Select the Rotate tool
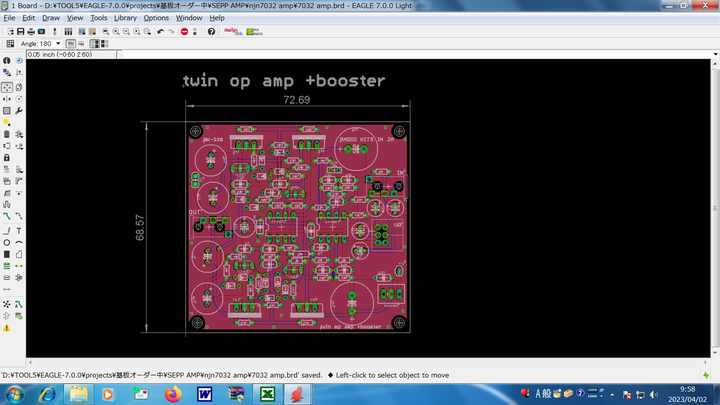Screen dimensions: 720x405 tap(19, 99)
